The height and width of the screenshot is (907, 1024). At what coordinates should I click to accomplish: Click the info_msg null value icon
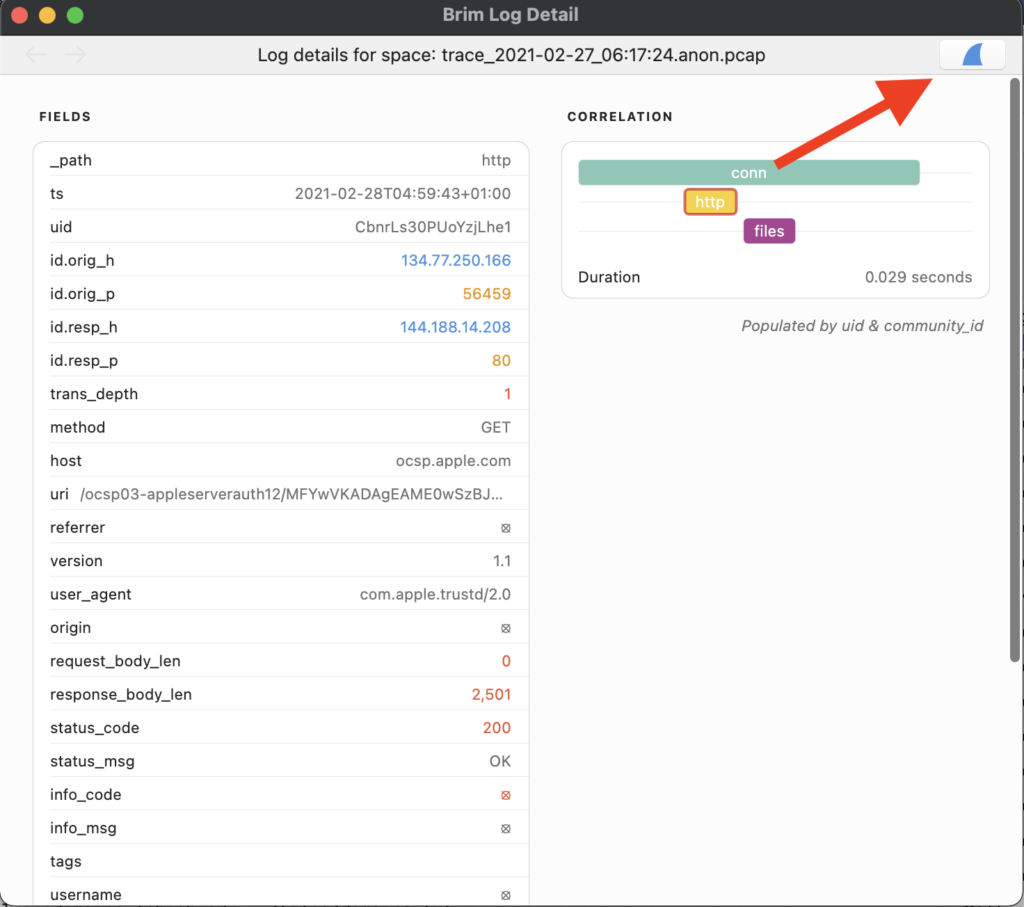505,828
